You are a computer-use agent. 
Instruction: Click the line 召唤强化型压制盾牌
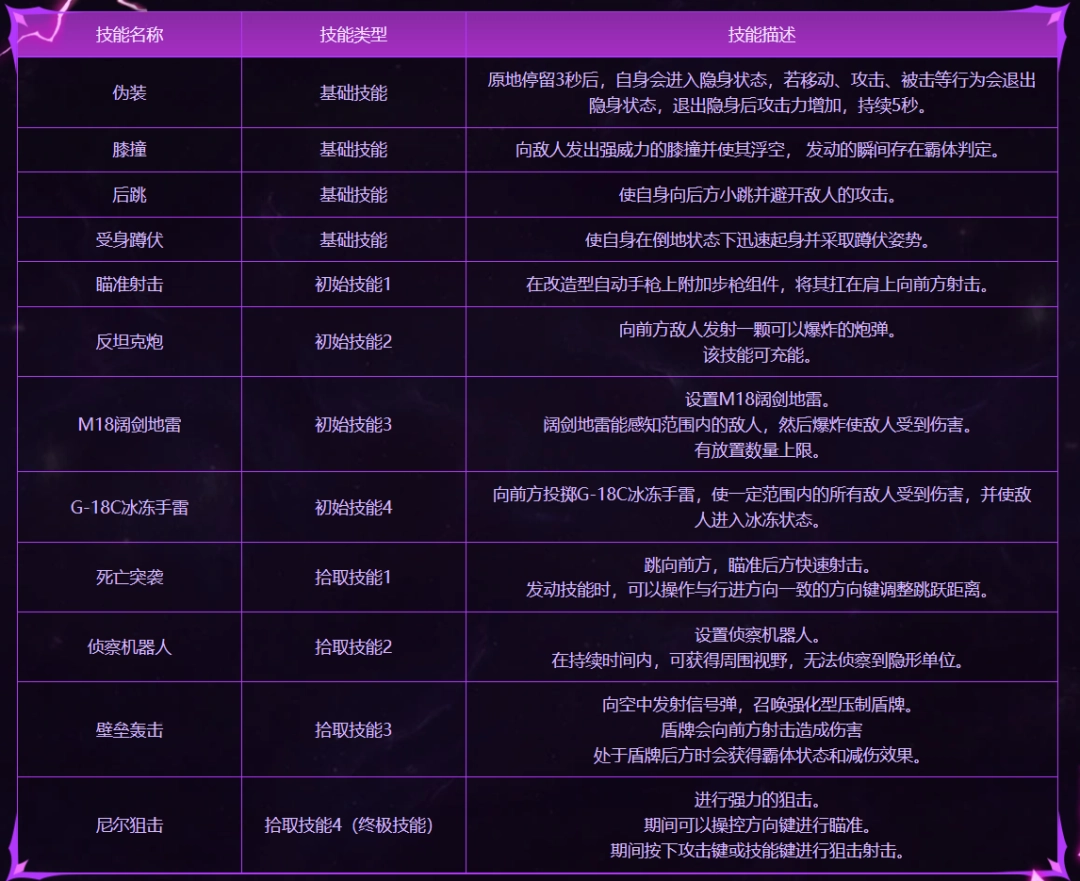[758, 704]
